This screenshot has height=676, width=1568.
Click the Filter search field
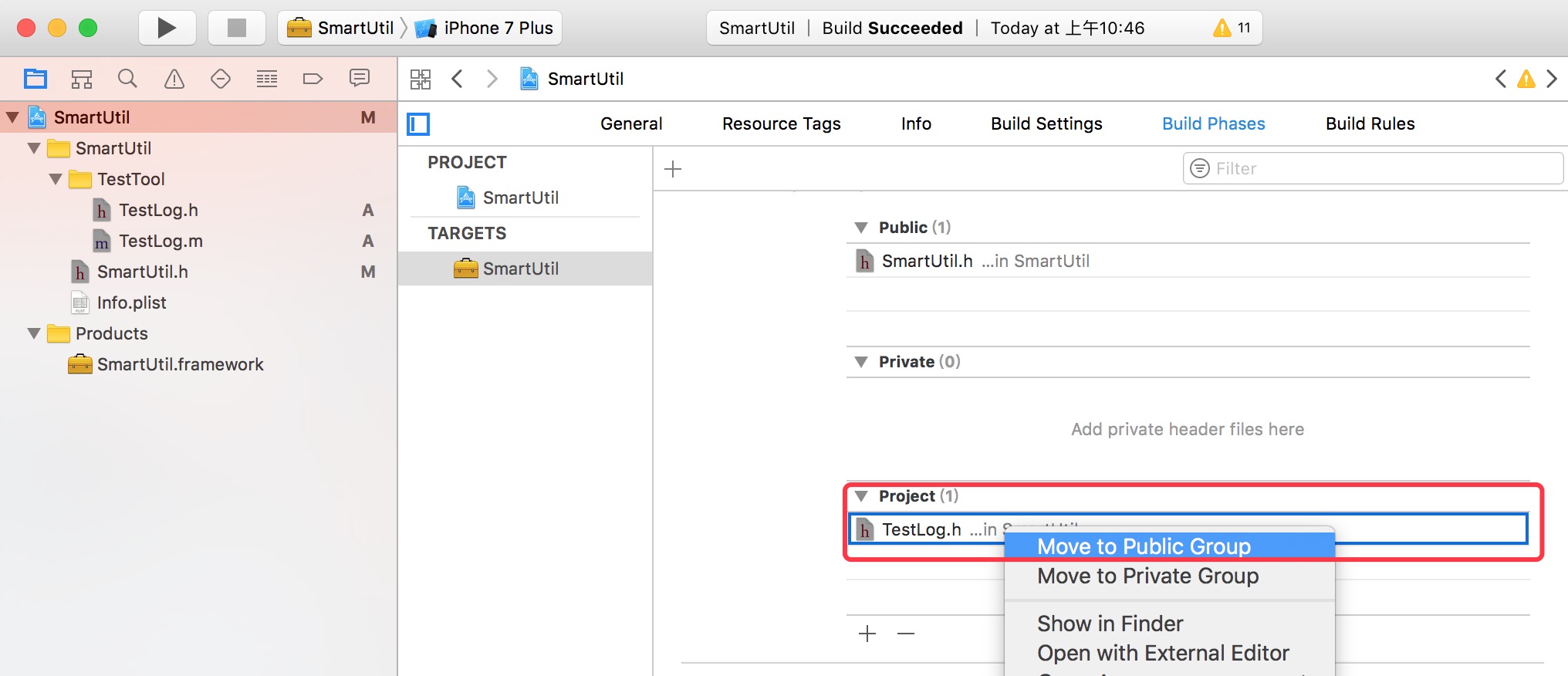click(x=1373, y=168)
